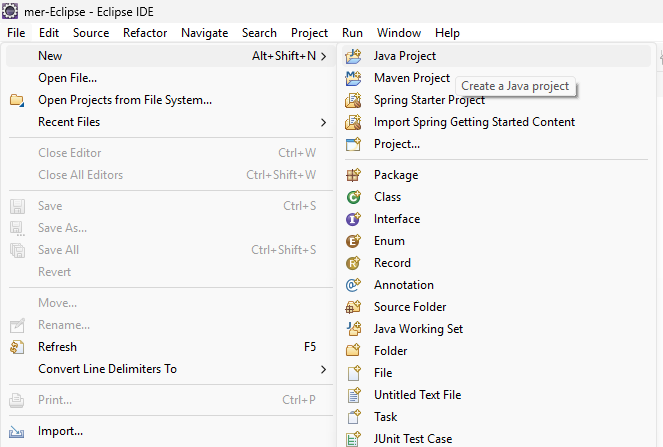Create a new Source Folder
This screenshot has width=663, height=447.
tap(496, 307)
